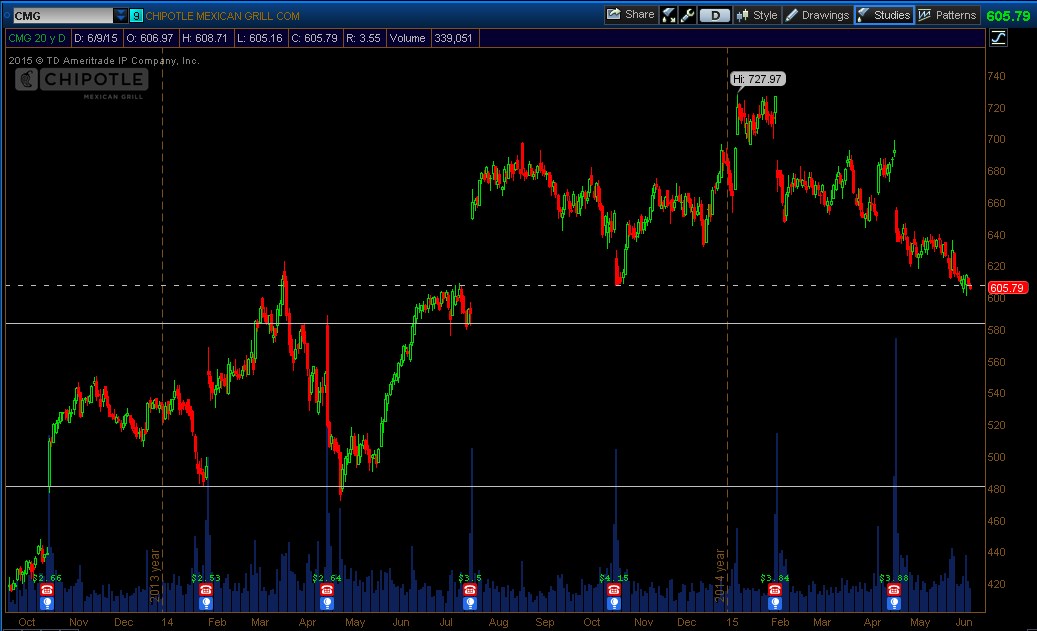
Task: Click the Volume label cell
Action: point(407,38)
